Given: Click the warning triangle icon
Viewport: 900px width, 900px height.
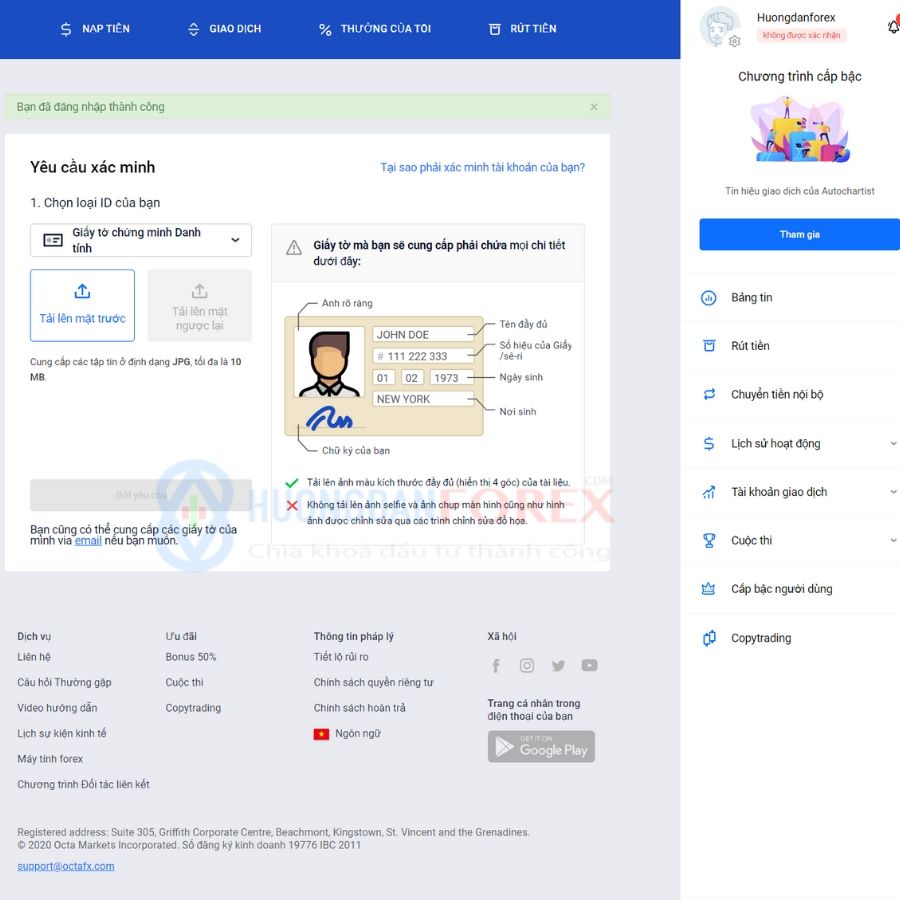Looking at the screenshot, I should [294, 248].
